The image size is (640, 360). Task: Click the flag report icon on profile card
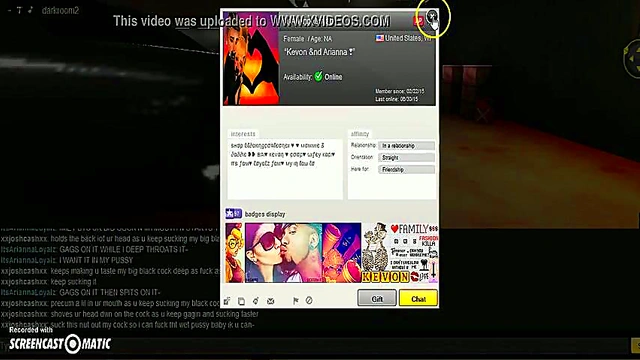(296, 301)
